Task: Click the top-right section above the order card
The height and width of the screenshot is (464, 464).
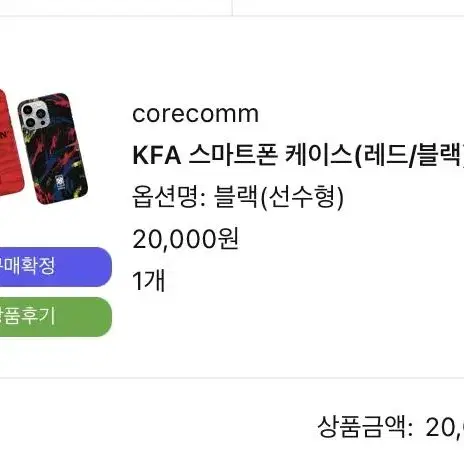Action: pyautogui.click(x=348, y=7)
